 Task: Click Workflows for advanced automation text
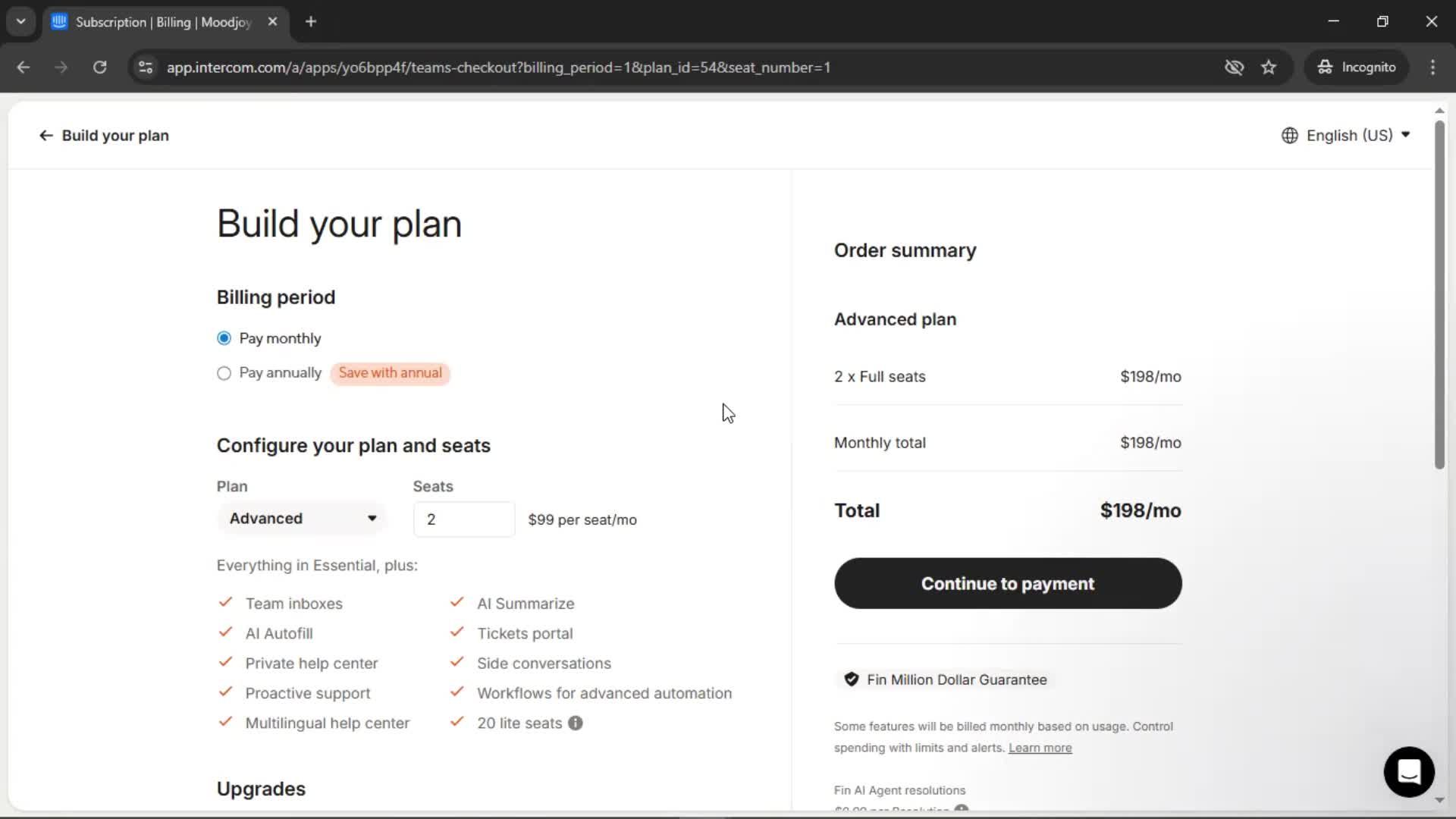[x=604, y=694]
